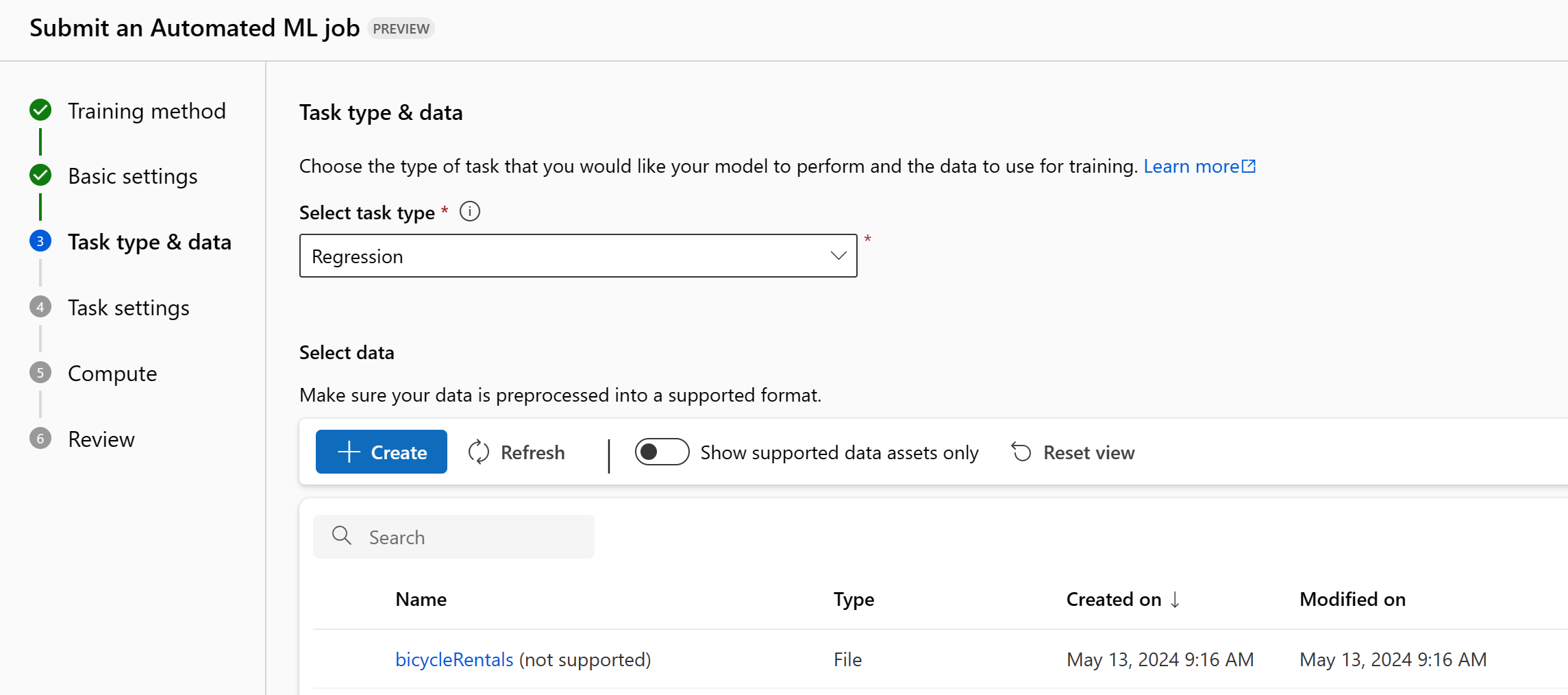Click the info icon beside Select task type
This screenshot has height=695, width=1568.
click(470, 212)
